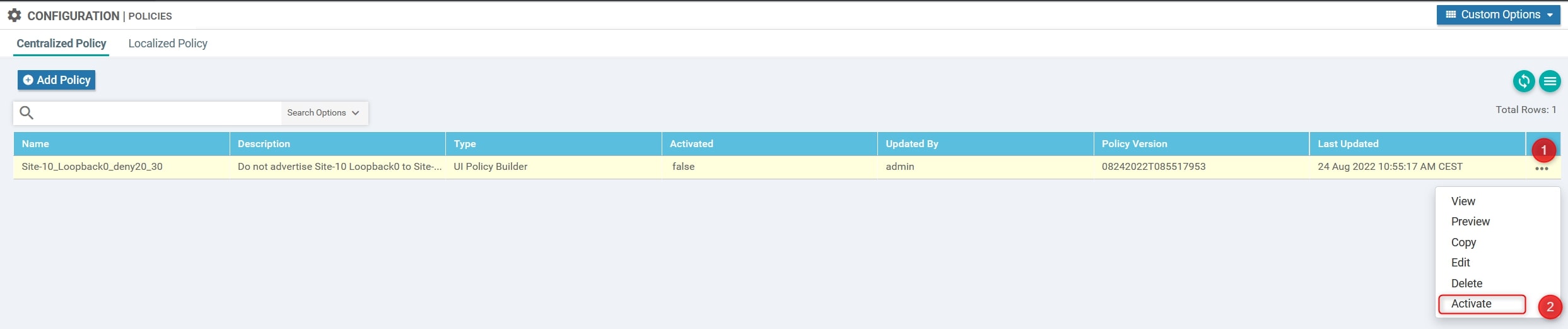Viewport: 1568px width, 329px height.
Task: Open the Search Options dropdown
Action: (323, 113)
